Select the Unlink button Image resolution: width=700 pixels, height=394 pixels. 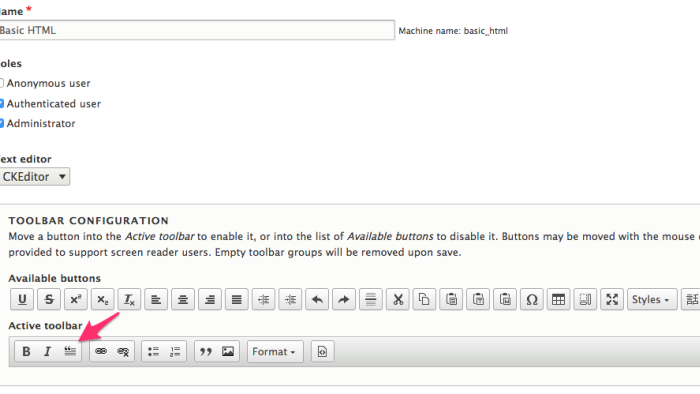pyautogui.click(x=123, y=352)
